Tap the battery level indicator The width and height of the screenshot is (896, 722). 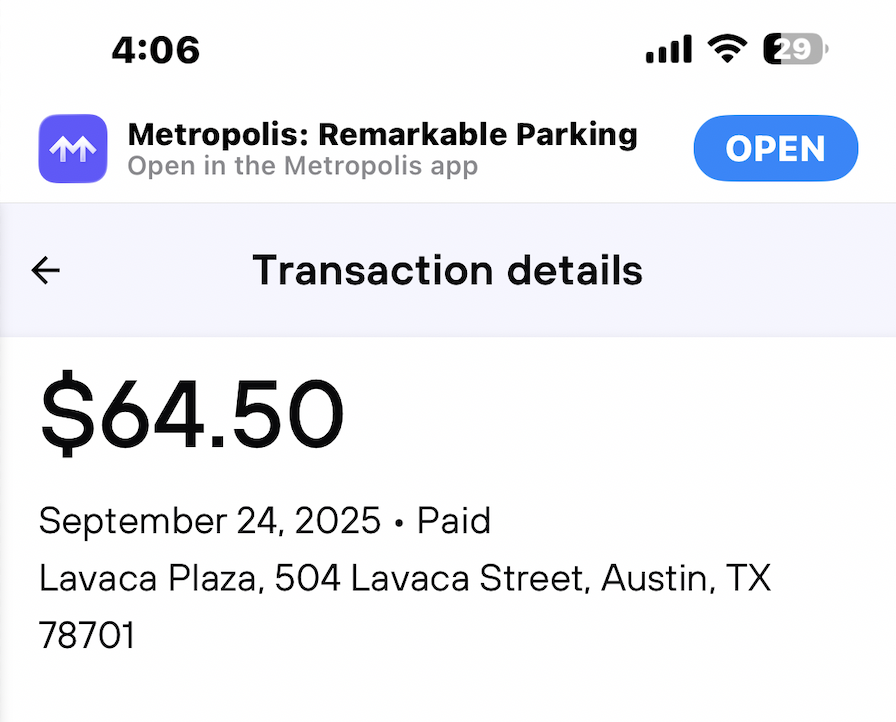pos(795,48)
